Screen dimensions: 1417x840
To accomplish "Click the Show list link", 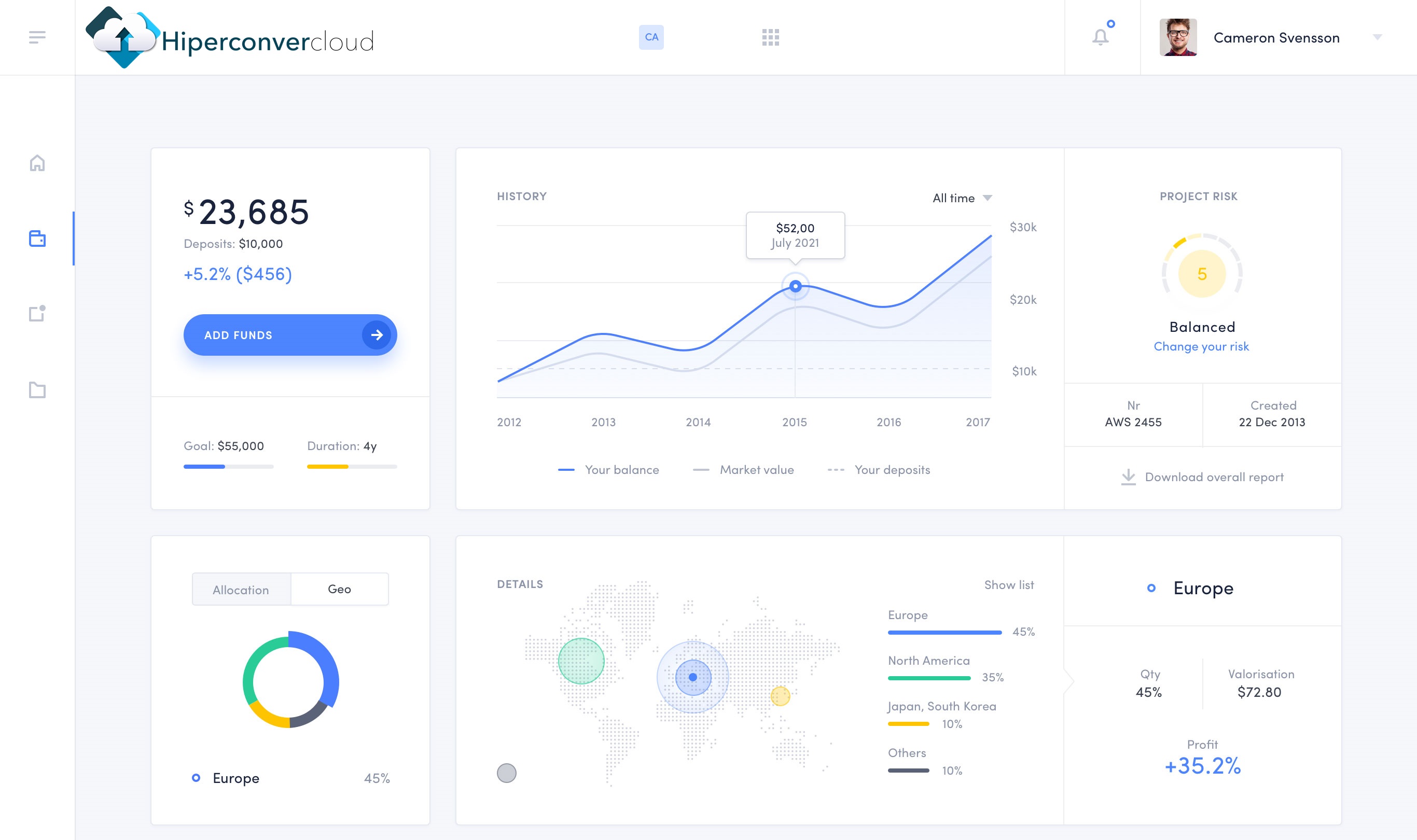I will pos(1008,585).
